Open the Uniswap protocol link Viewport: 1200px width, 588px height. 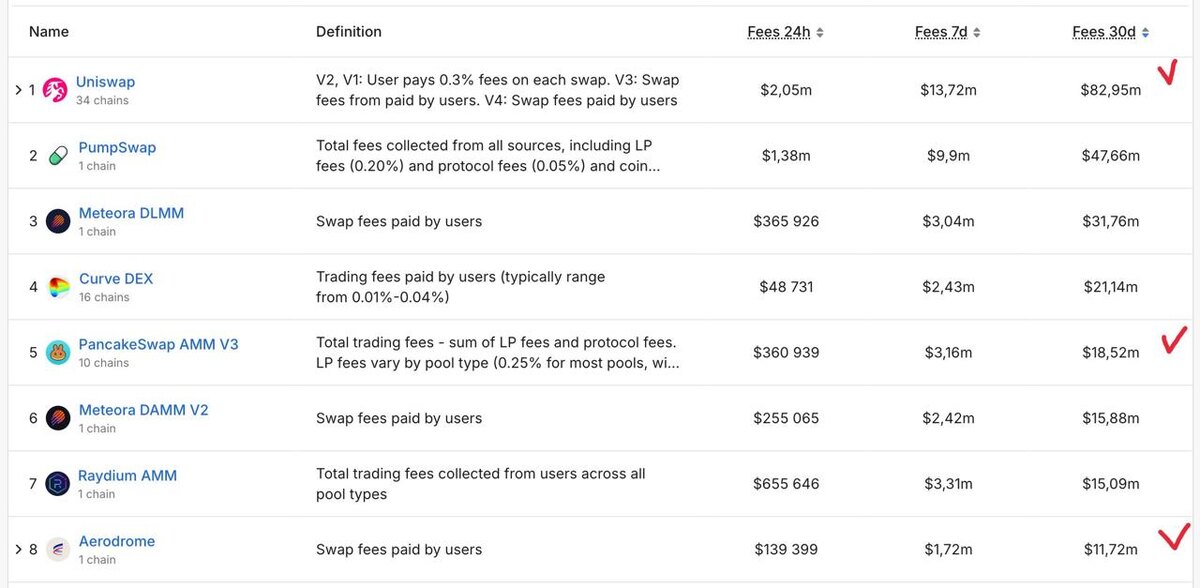pos(105,82)
